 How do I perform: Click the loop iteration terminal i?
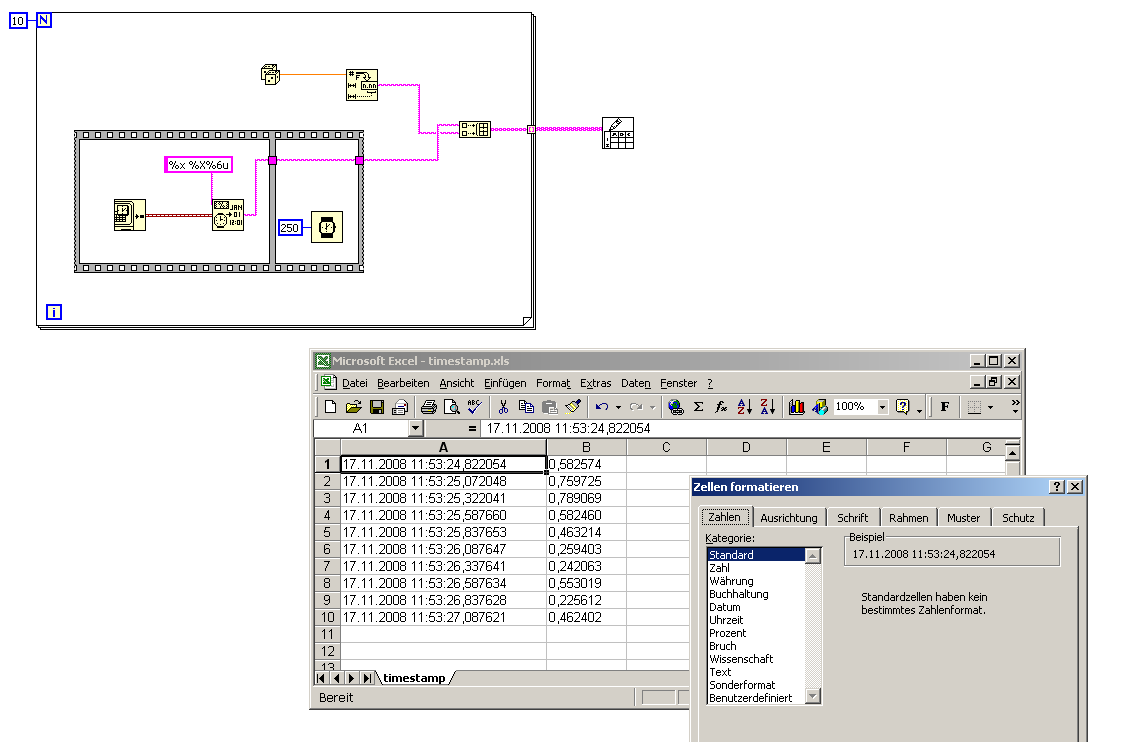click(54, 312)
